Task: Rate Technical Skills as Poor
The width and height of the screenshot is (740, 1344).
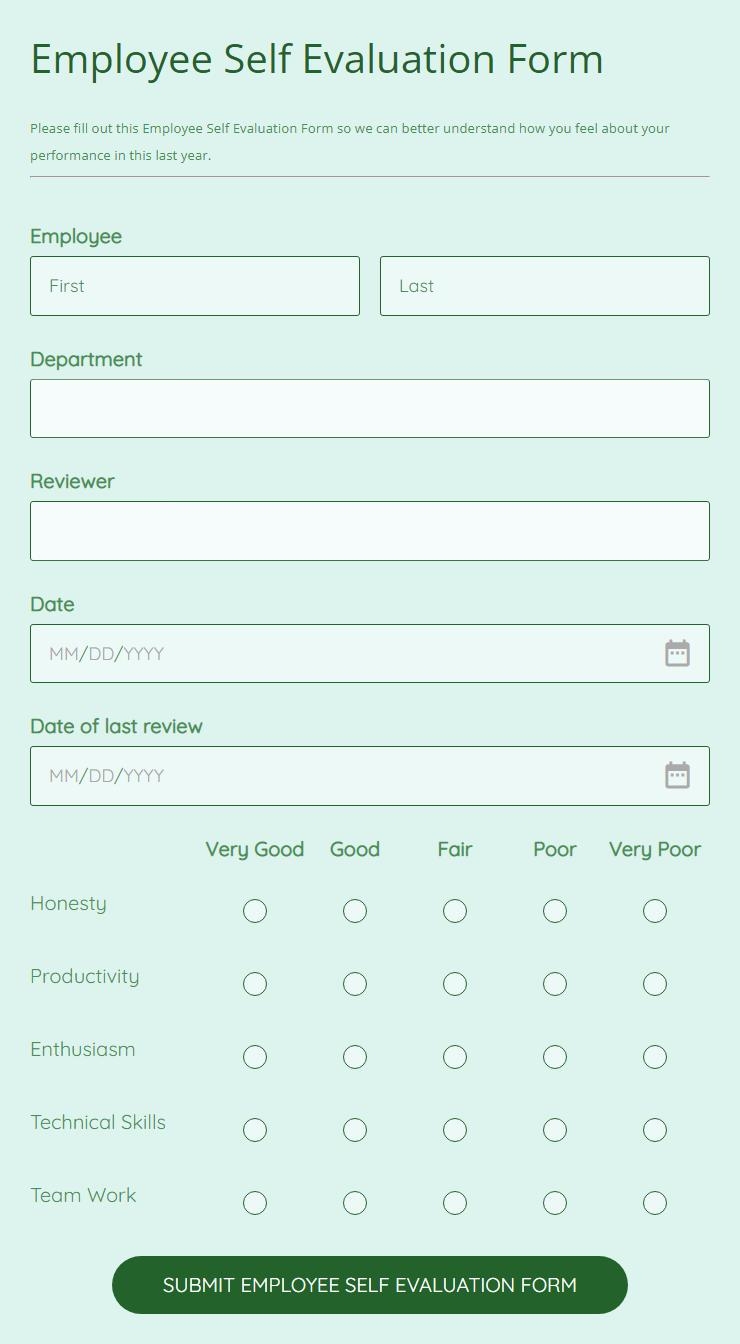Action: (x=555, y=1130)
